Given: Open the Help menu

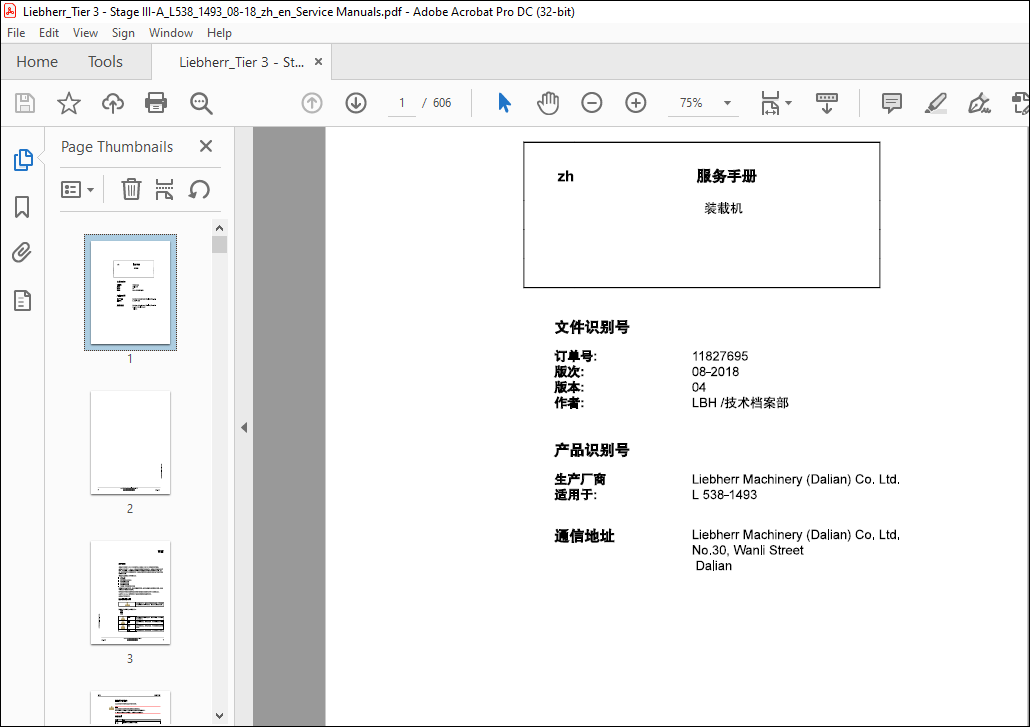Looking at the screenshot, I should point(219,33).
